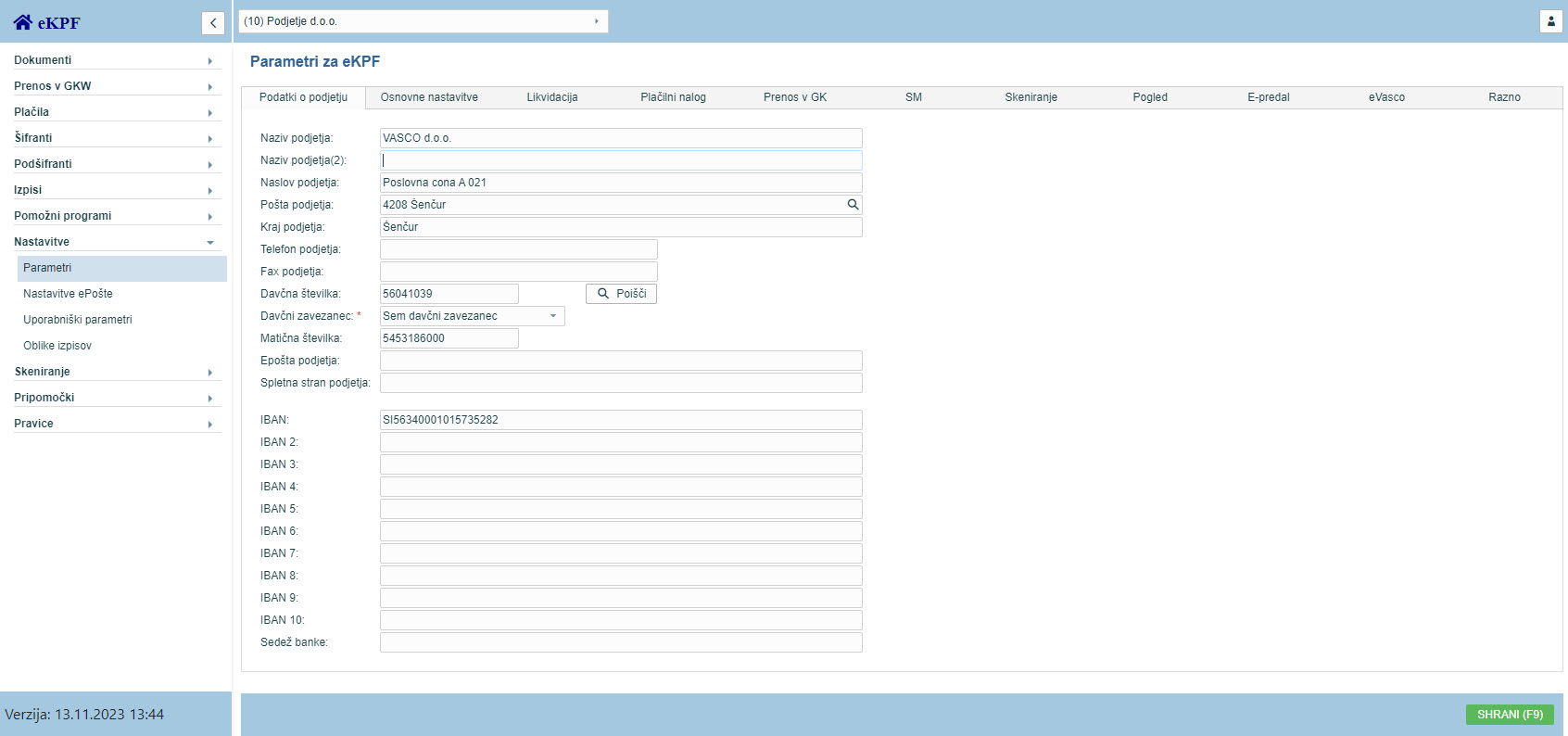Viewport: 1568px width, 736px height.
Task: Click the IBAN 5 field
Action: 621,509
